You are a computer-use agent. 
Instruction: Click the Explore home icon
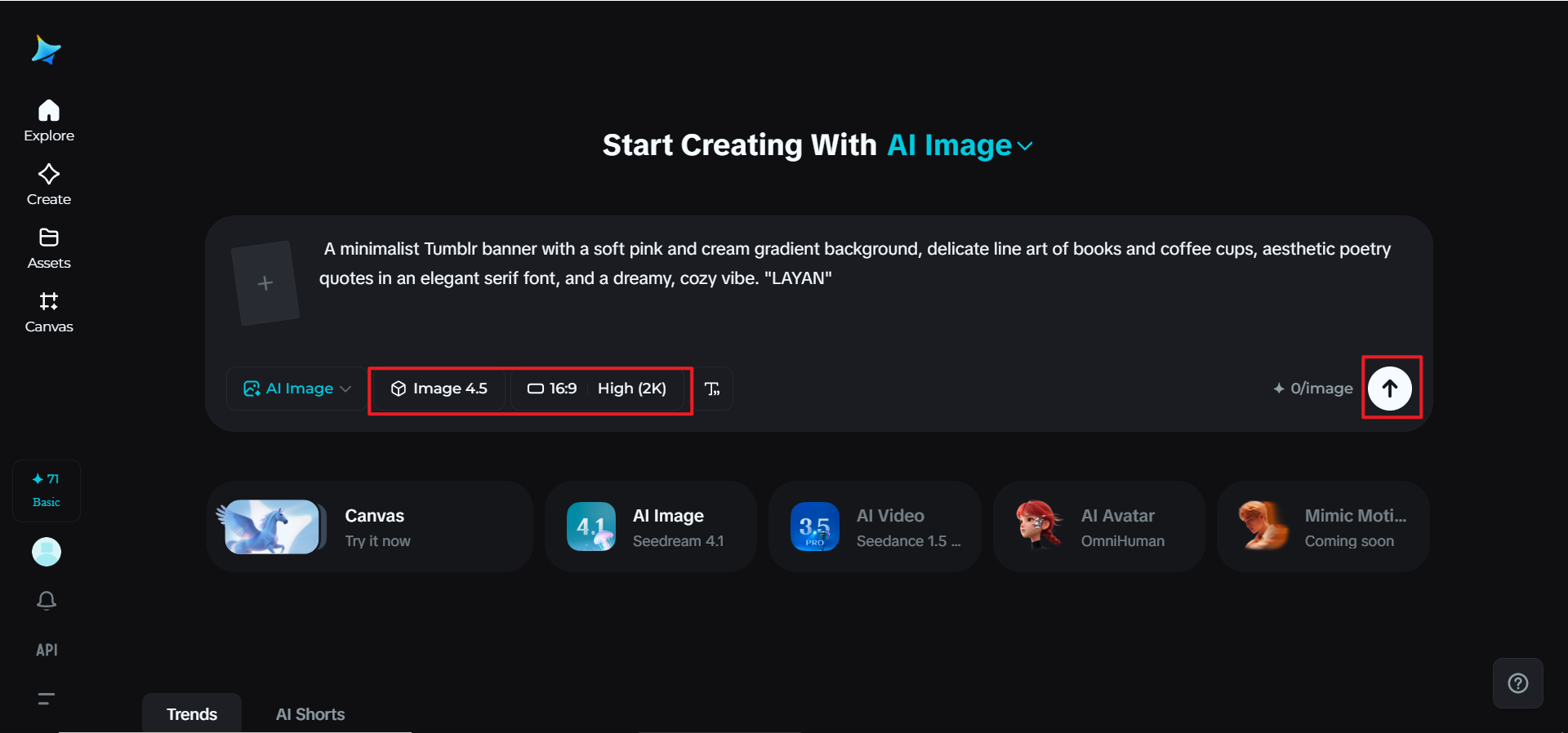pos(49,111)
